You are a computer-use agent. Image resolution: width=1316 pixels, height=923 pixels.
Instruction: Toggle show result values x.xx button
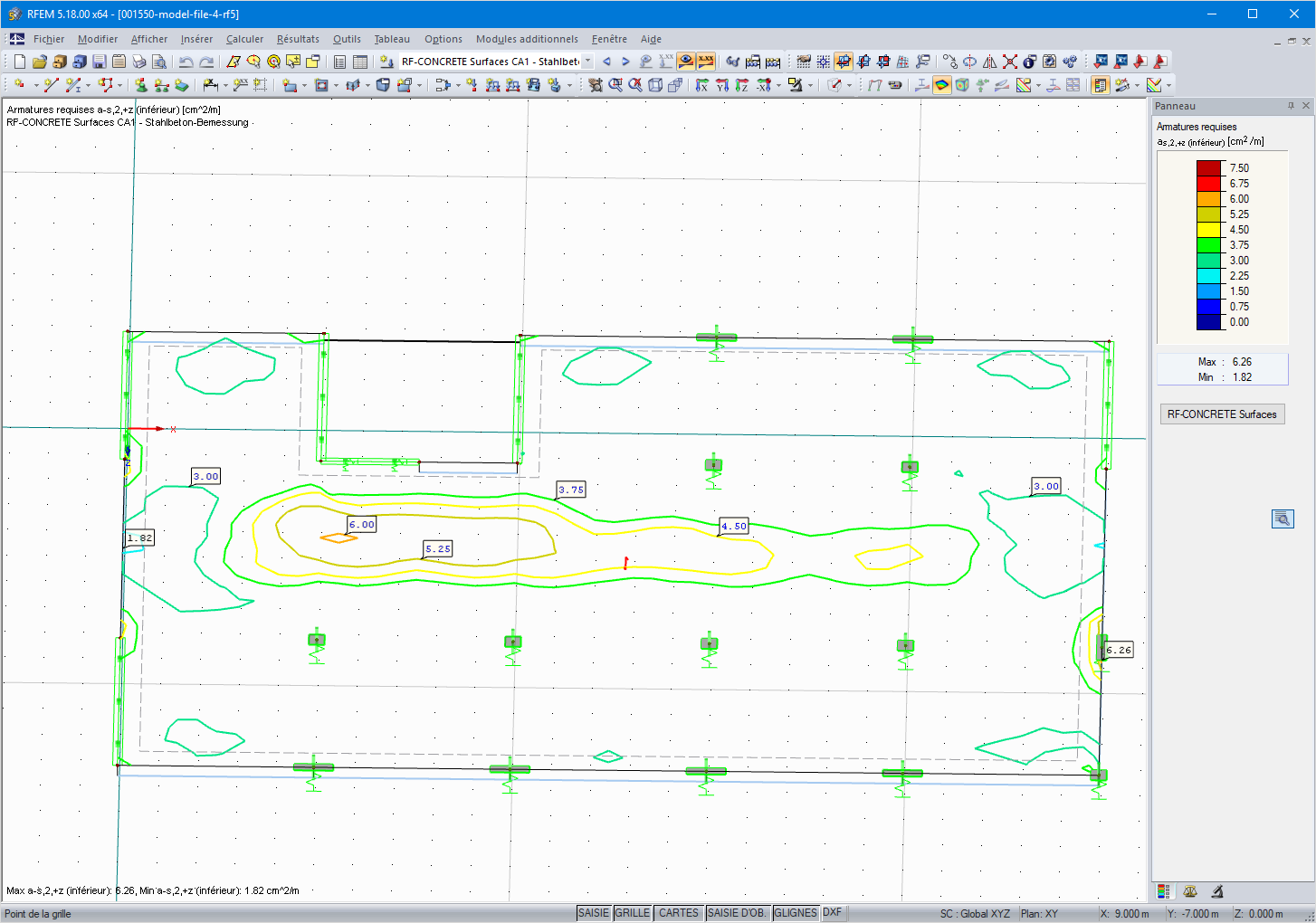pyautogui.click(x=706, y=62)
